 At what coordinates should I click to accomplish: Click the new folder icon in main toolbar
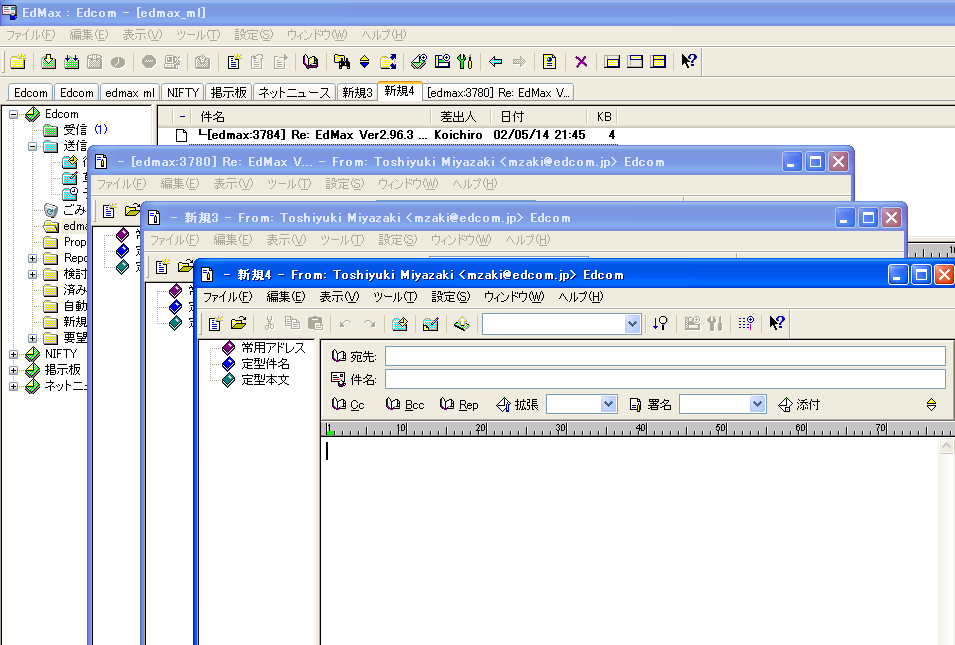tap(18, 62)
